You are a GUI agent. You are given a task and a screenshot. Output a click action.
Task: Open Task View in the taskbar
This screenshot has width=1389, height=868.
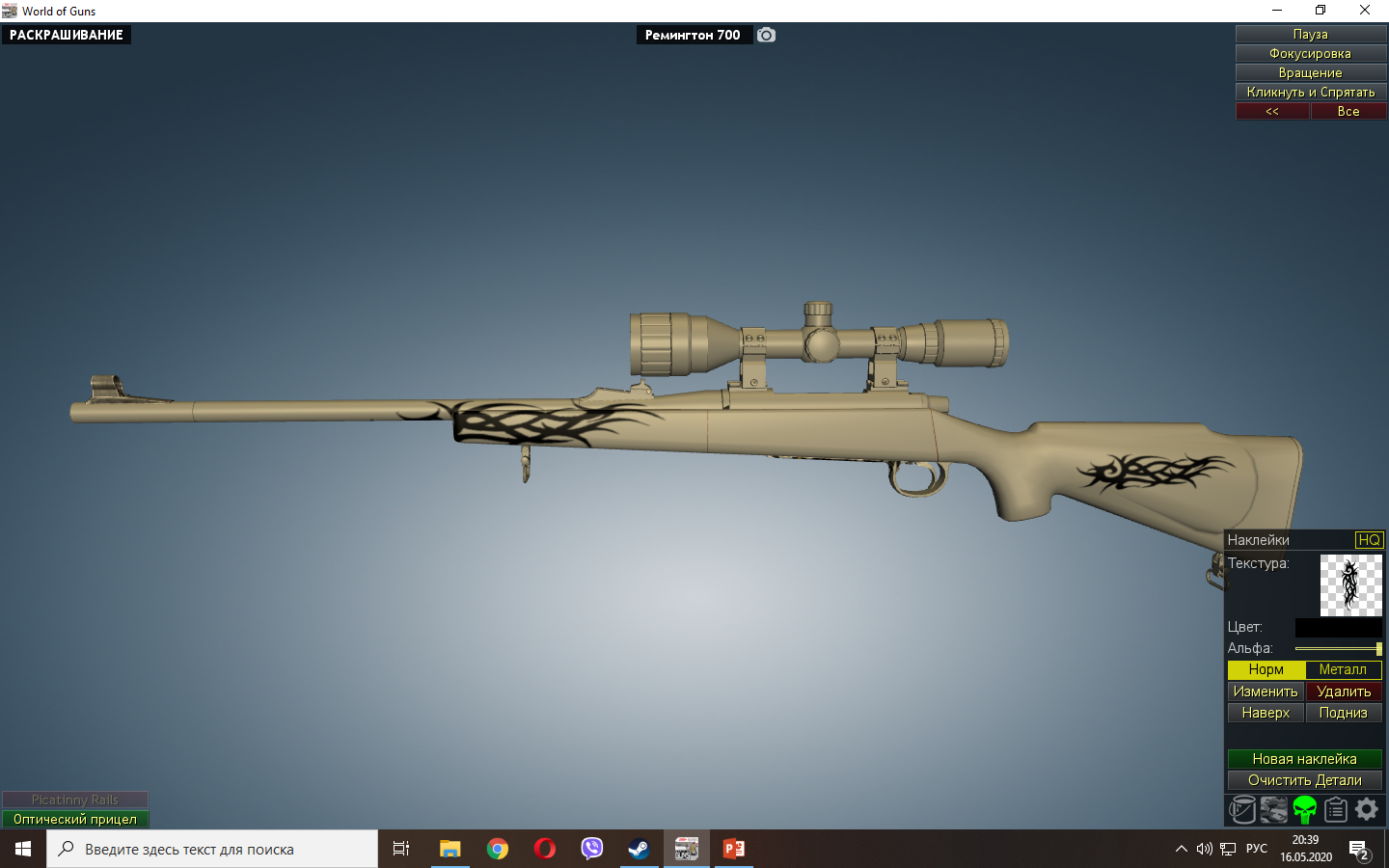click(x=401, y=849)
